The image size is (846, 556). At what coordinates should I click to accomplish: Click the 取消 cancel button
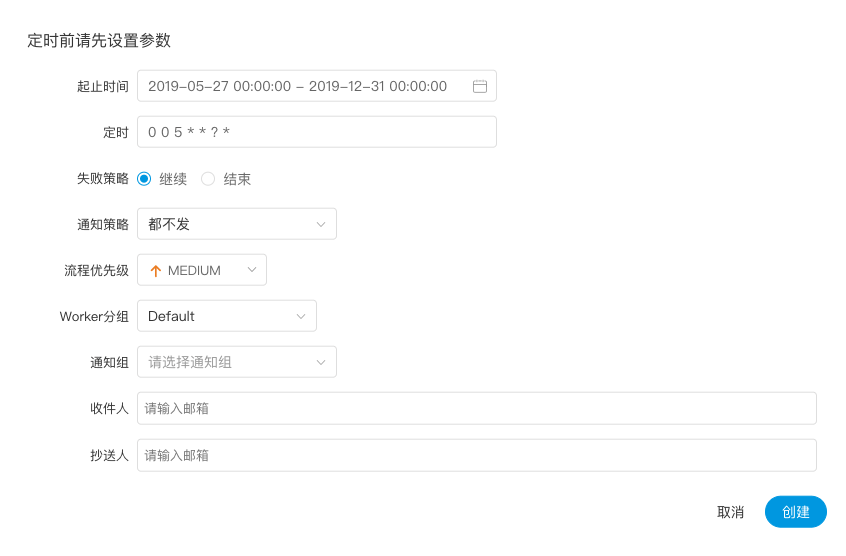click(730, 512)
